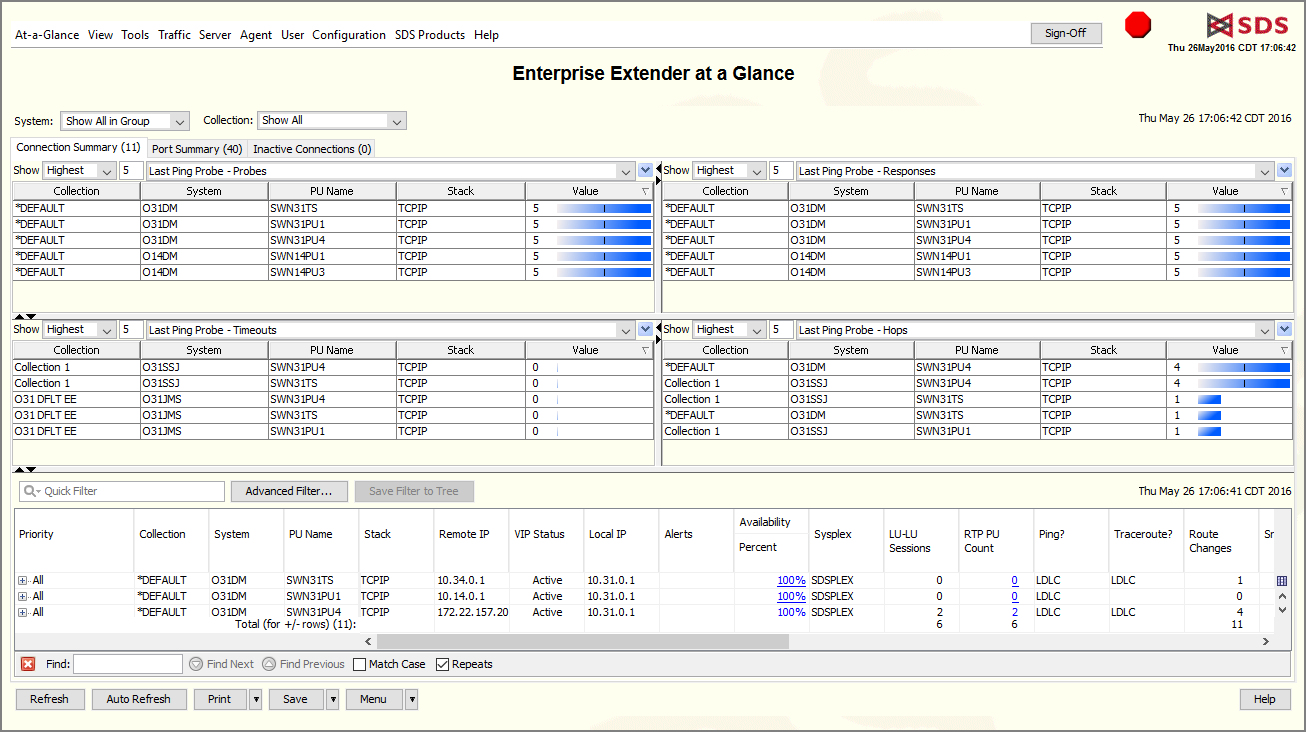
Task: Click the sort arrow in Timeouts Value column
Action: click(x=644, y=350)
